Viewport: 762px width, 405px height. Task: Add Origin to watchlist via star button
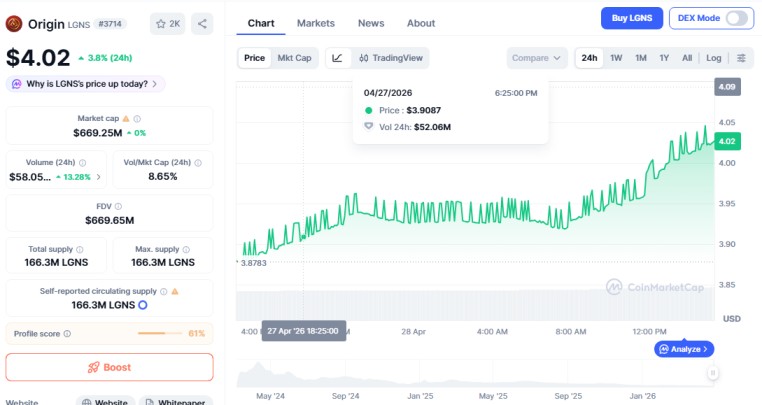point(167,24)
